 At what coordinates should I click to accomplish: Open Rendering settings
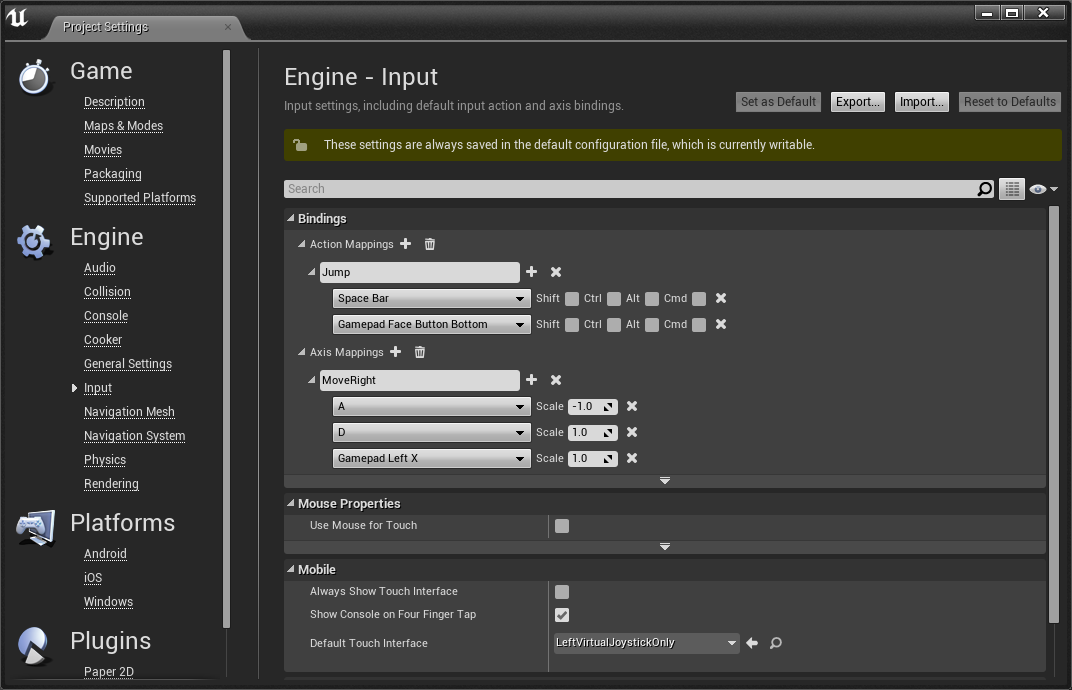[x=111, y=484]
